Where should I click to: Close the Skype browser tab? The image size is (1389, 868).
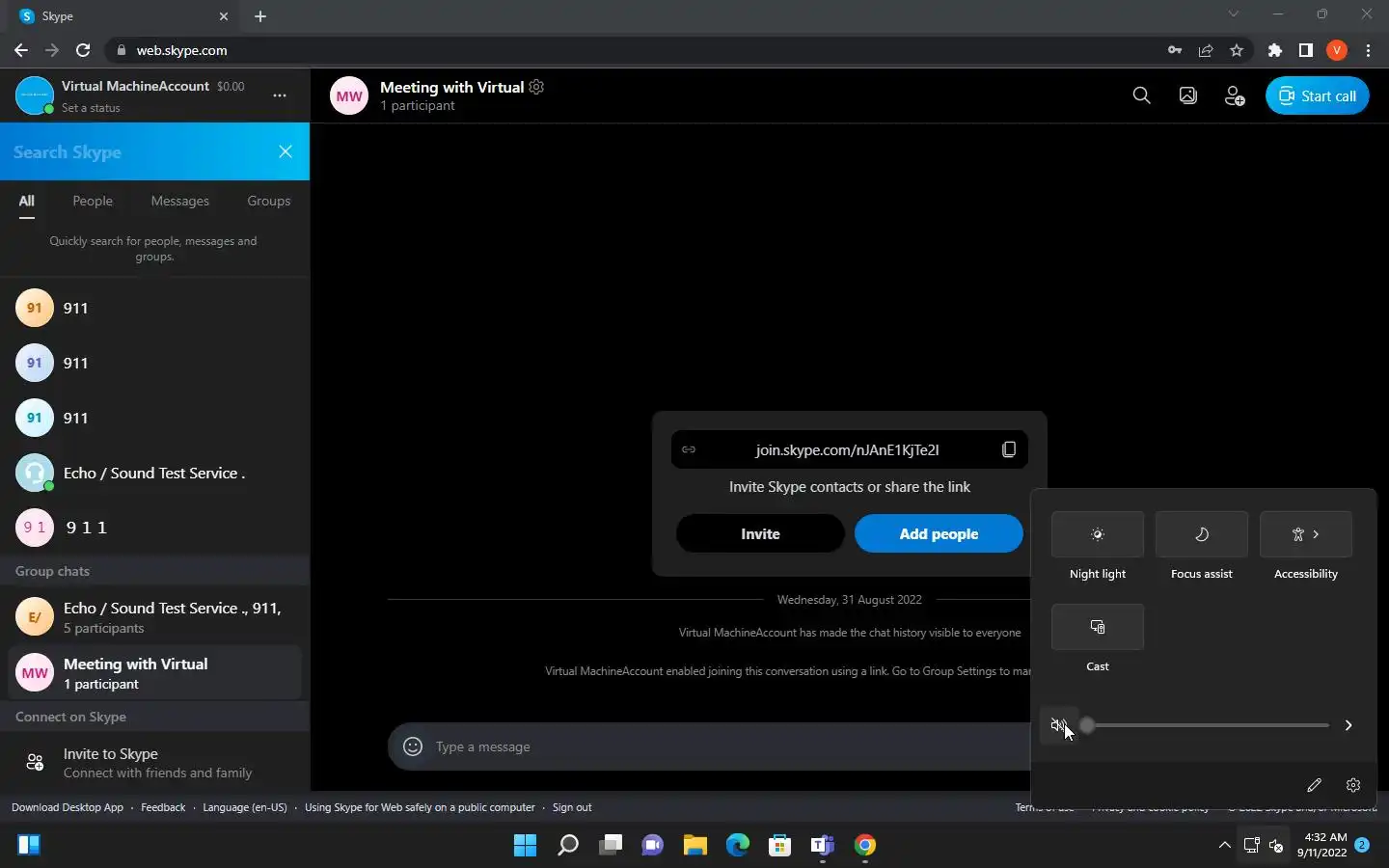coord(224,16)
